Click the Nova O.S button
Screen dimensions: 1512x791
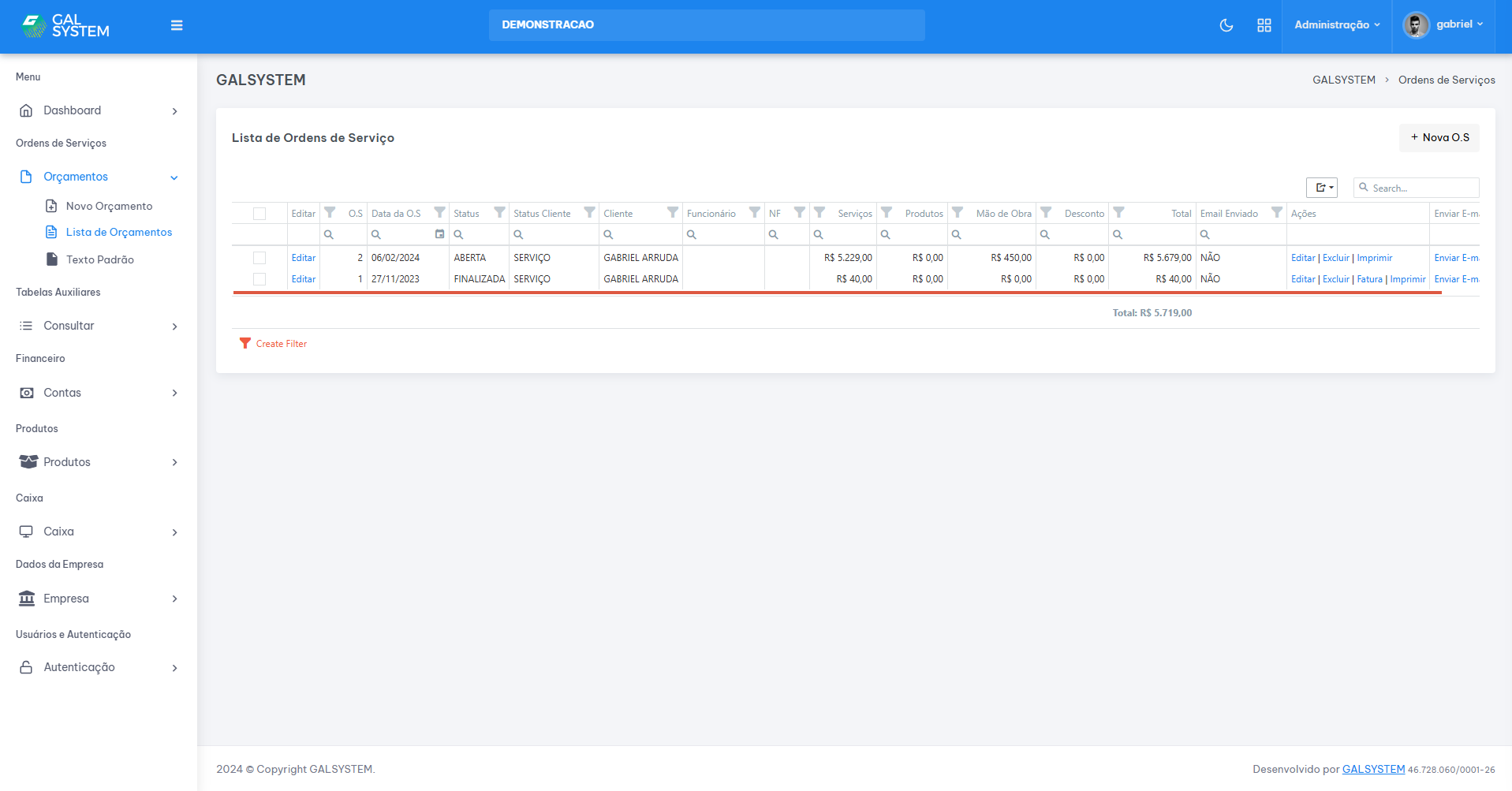click(1439, 138)
